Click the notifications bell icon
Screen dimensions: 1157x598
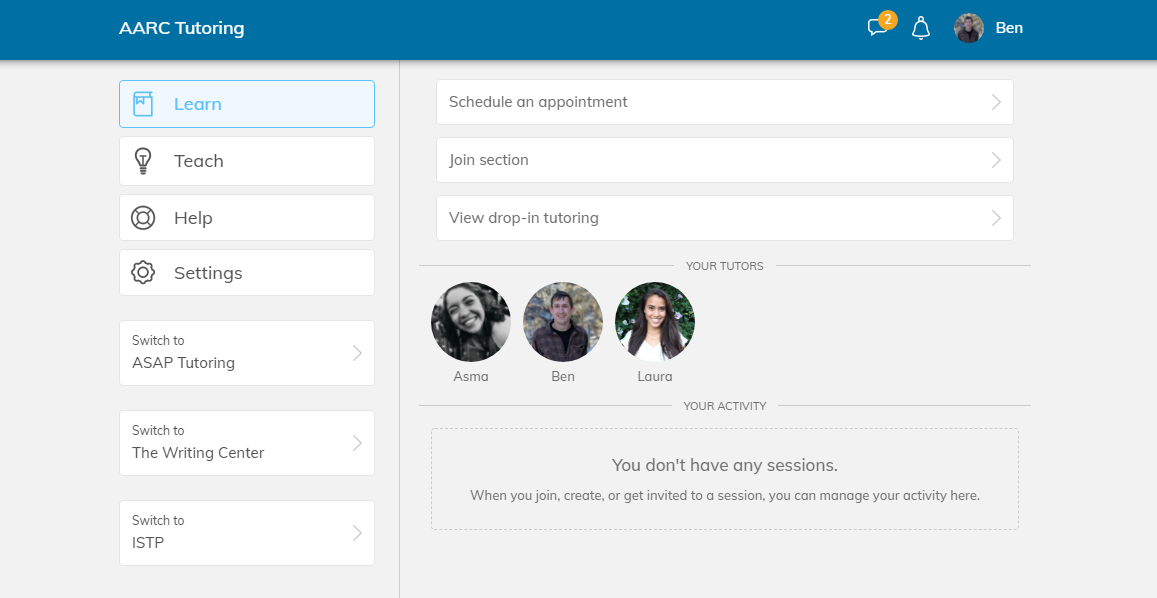point(921,29)
